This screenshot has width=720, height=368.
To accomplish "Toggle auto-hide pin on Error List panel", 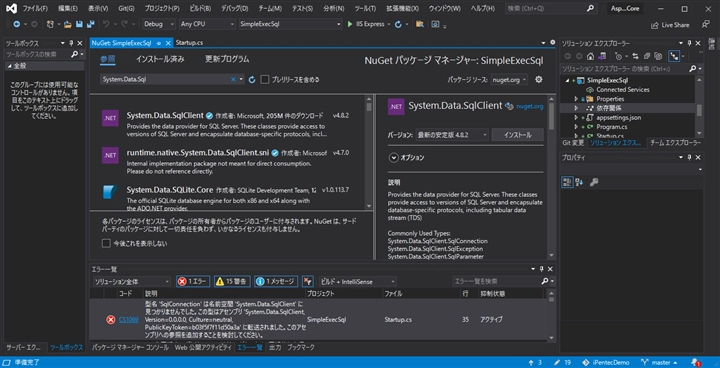I will [x=541, y=269].
